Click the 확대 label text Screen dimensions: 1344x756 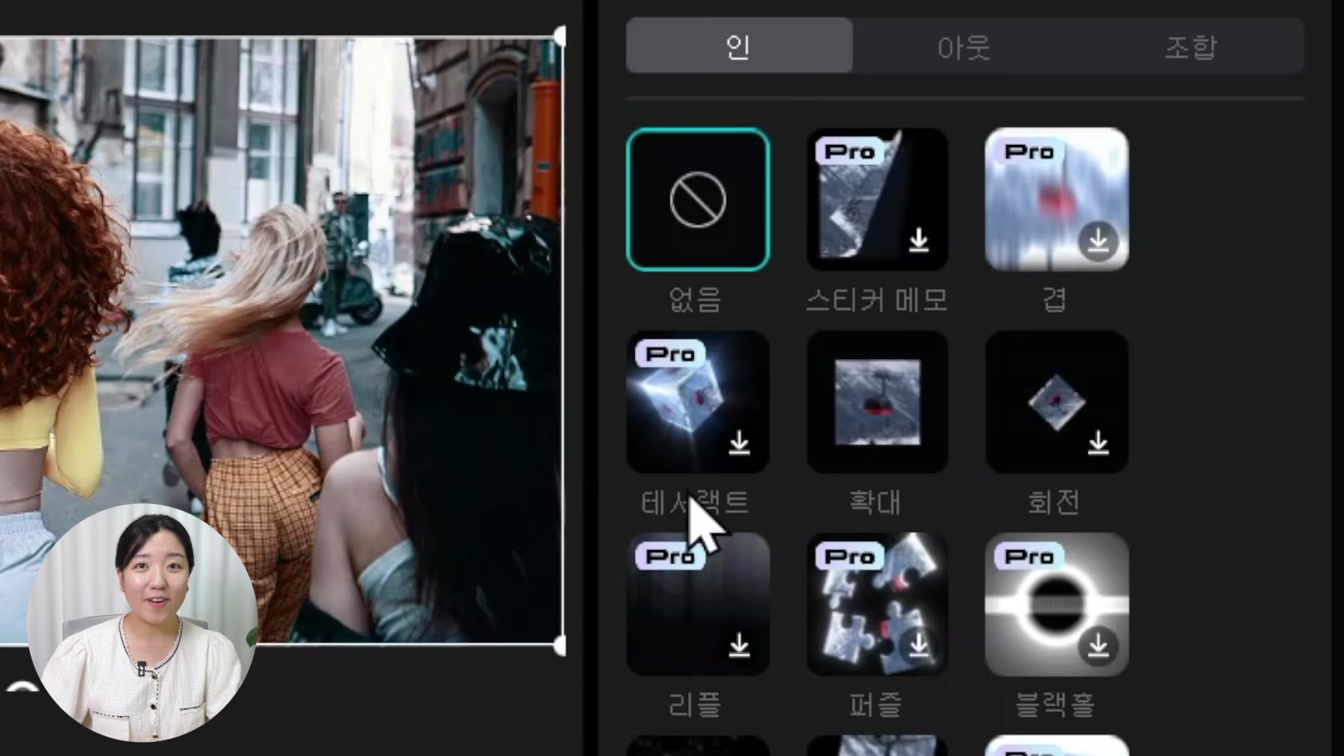875,501
